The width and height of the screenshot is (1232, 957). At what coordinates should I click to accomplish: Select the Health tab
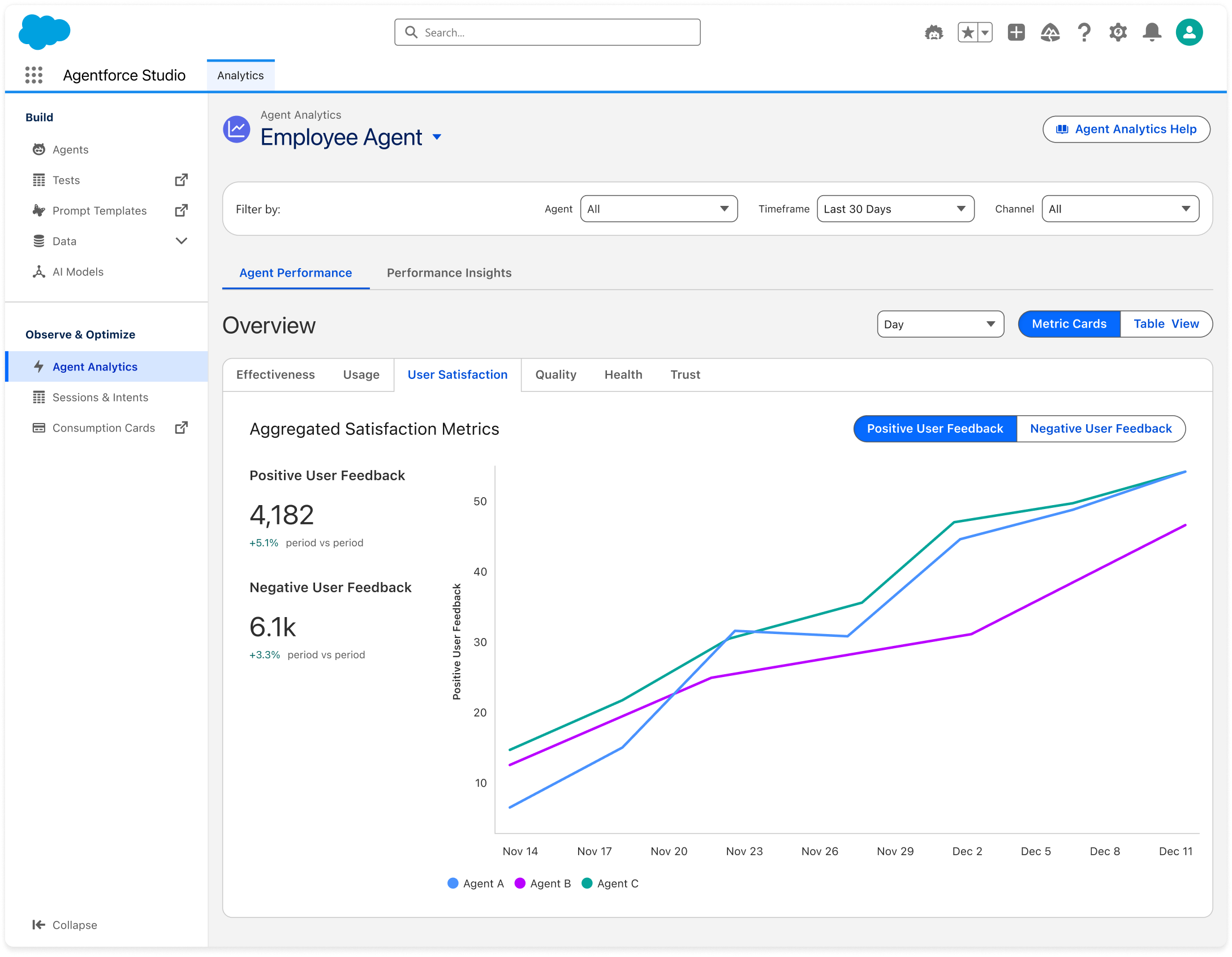(x=623, y=374)
